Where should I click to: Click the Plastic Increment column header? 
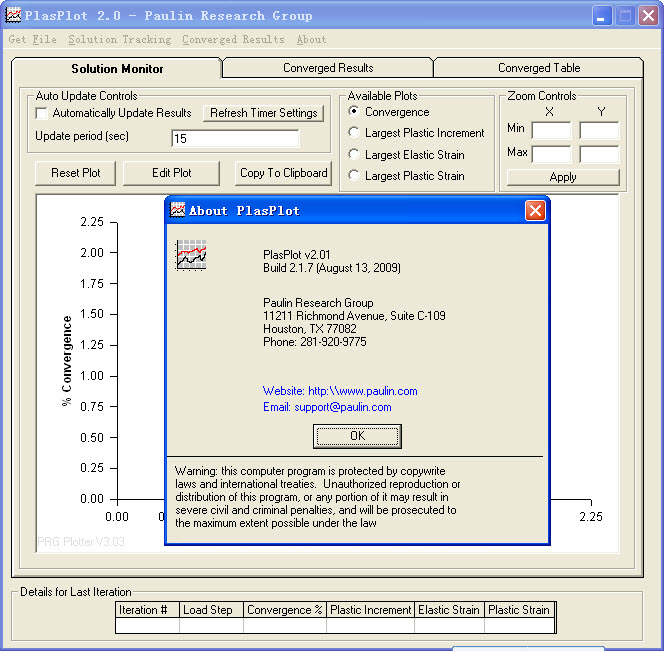(371, 609)
